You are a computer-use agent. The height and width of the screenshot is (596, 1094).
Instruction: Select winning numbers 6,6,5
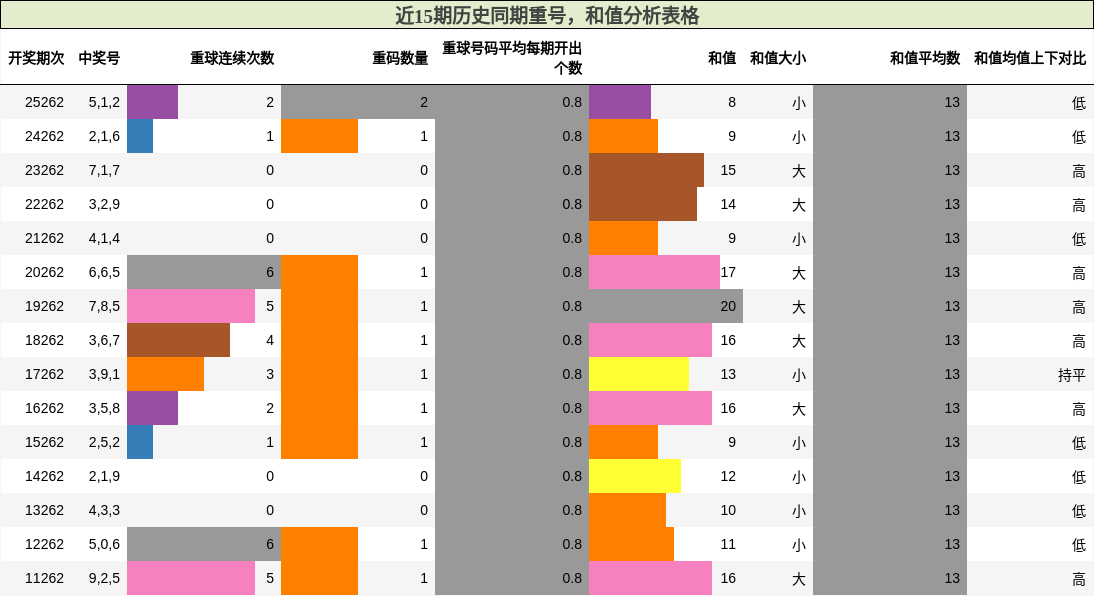tap(104, 272)
